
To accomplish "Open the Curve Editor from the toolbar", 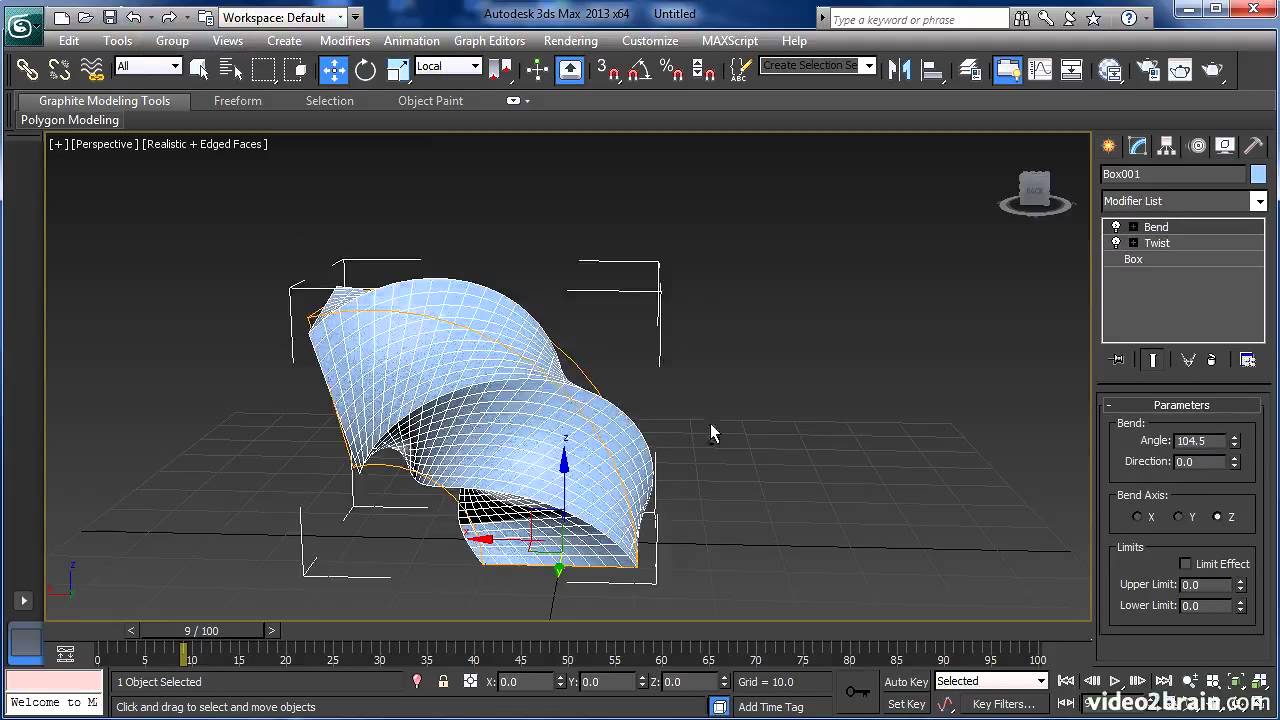I will coord(1040,69).
